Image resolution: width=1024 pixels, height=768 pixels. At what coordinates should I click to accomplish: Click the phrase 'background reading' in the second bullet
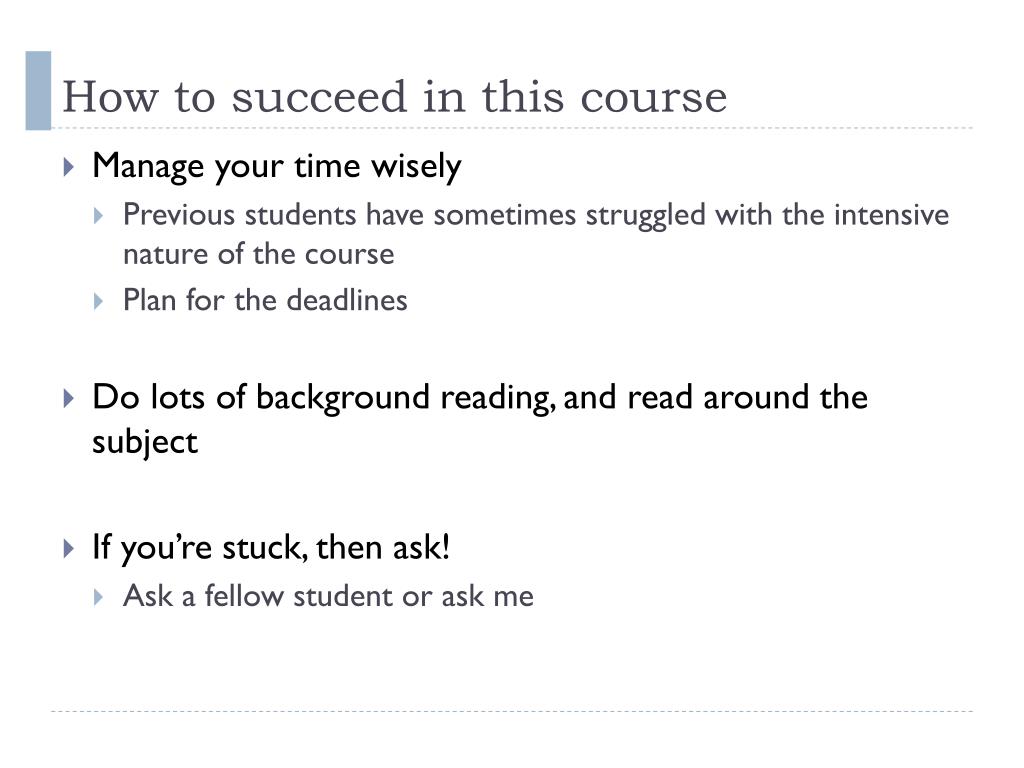tap(406, 398)
